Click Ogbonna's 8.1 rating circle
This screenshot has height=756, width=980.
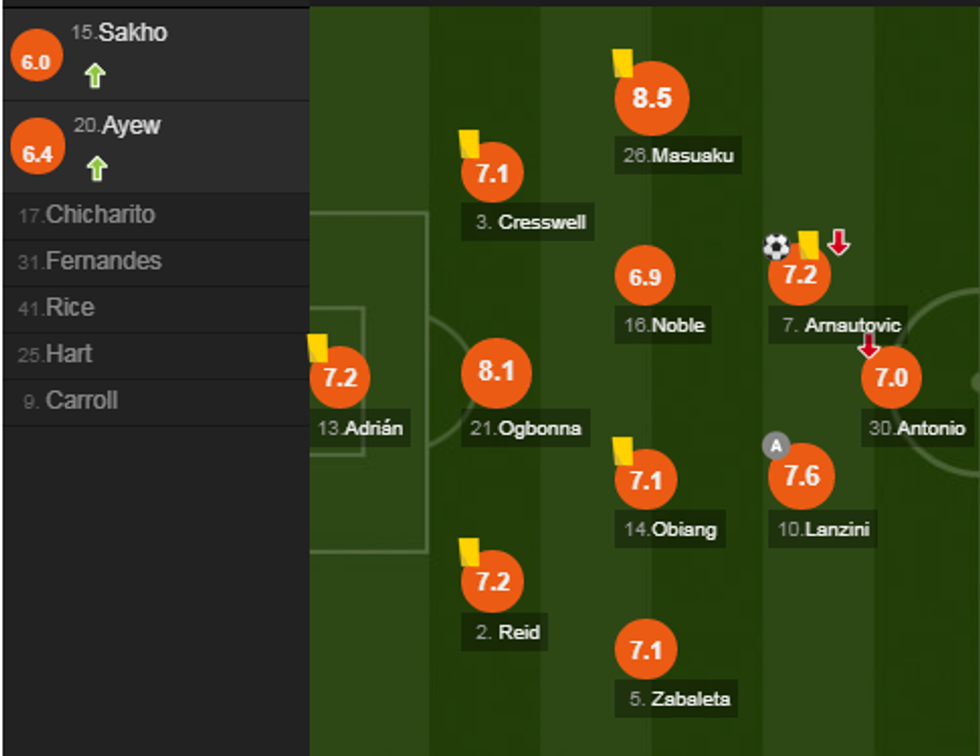coord(496,372)
